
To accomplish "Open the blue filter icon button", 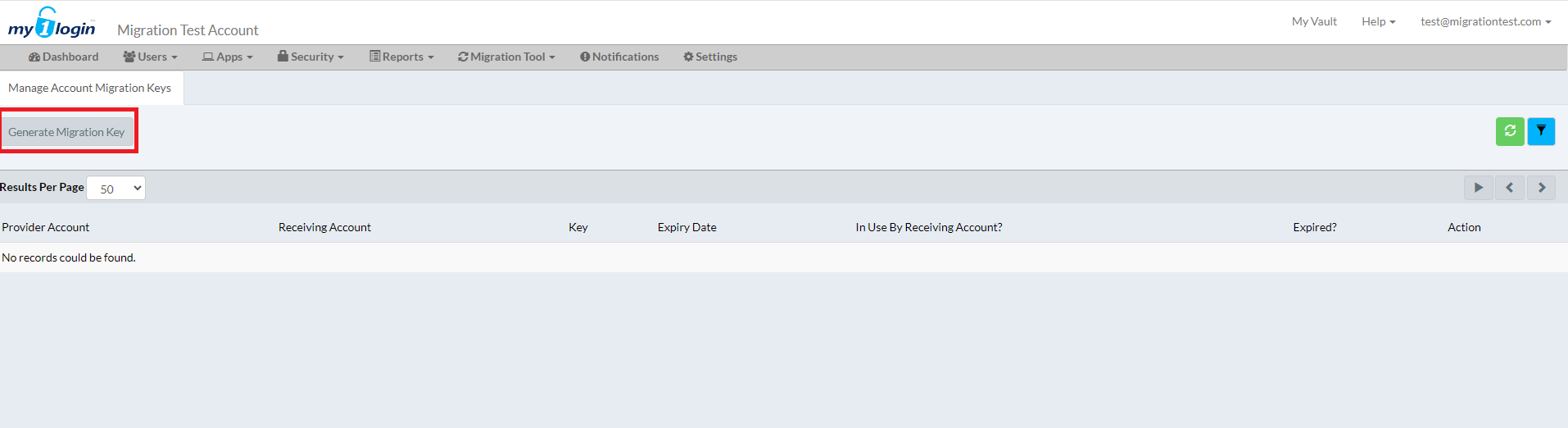I will coord(1541,131).
